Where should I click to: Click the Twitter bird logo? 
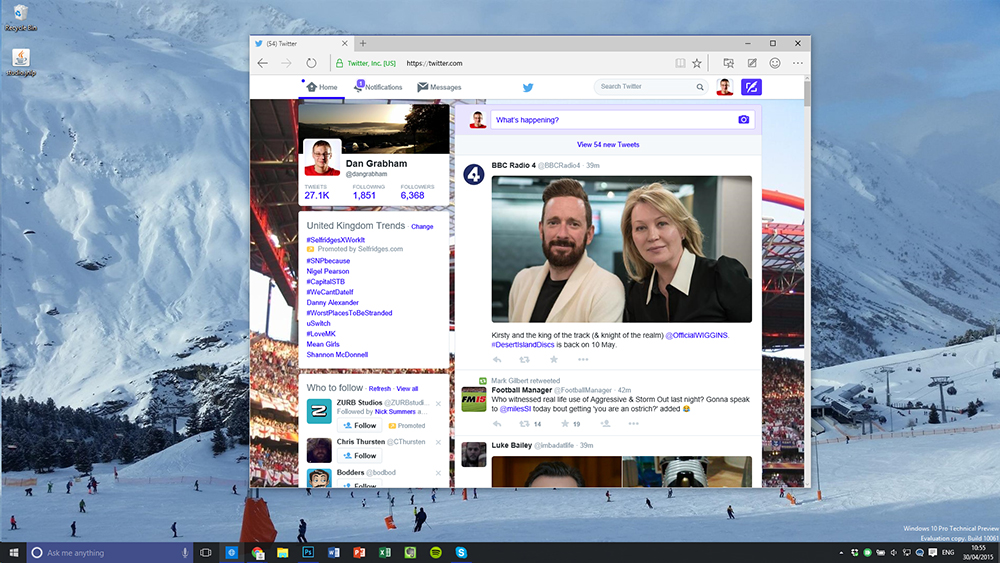tap(528, 87)
